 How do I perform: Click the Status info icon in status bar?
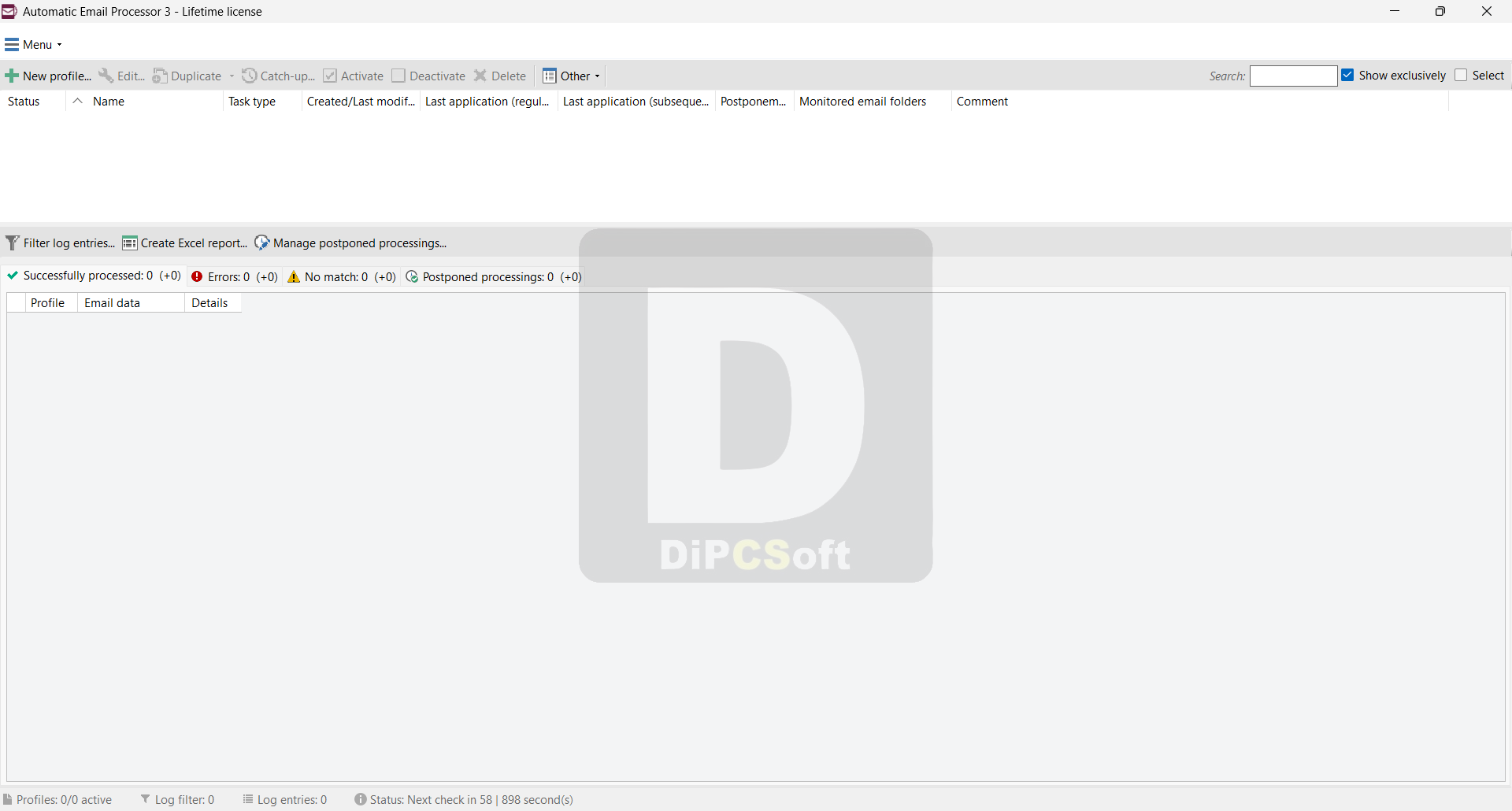click(361, 799)
